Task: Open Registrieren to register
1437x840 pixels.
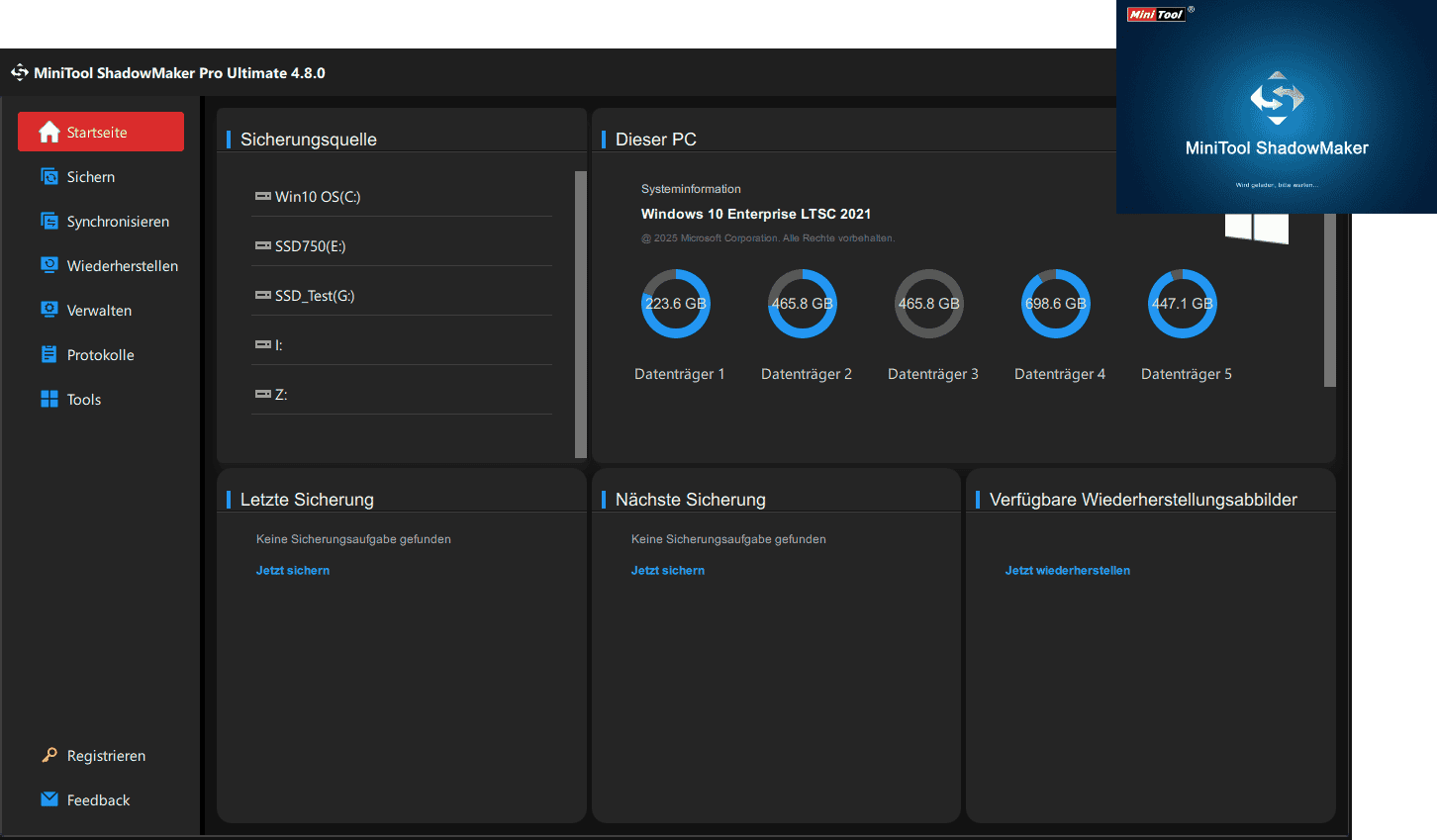Action: 101,755
